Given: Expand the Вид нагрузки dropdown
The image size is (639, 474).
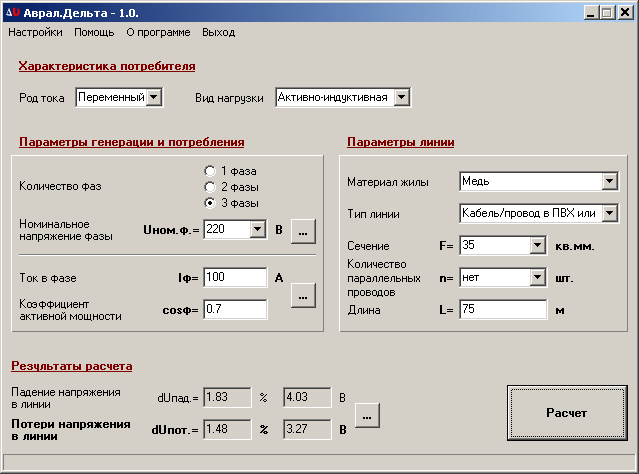Looking at the screenshot, I should click(x=401, y=97).
